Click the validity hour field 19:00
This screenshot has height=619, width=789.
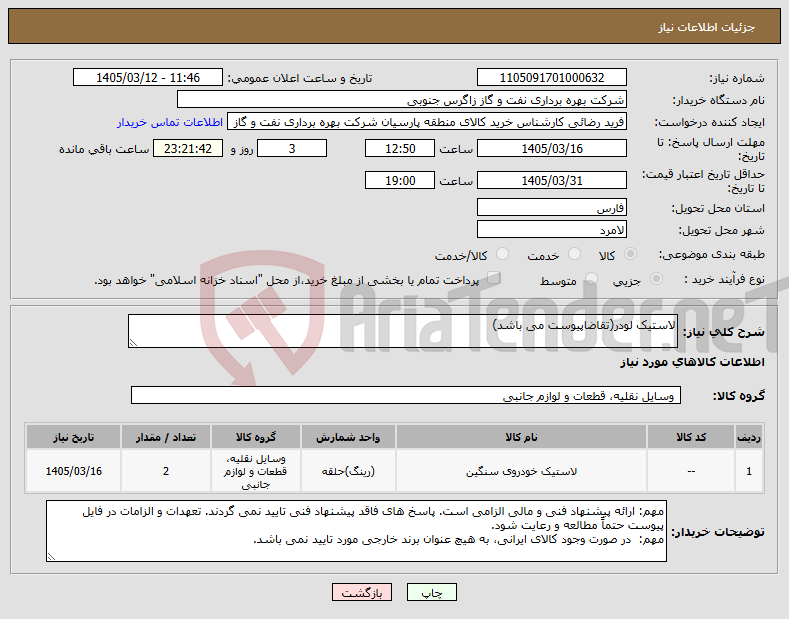click(400, 180)
